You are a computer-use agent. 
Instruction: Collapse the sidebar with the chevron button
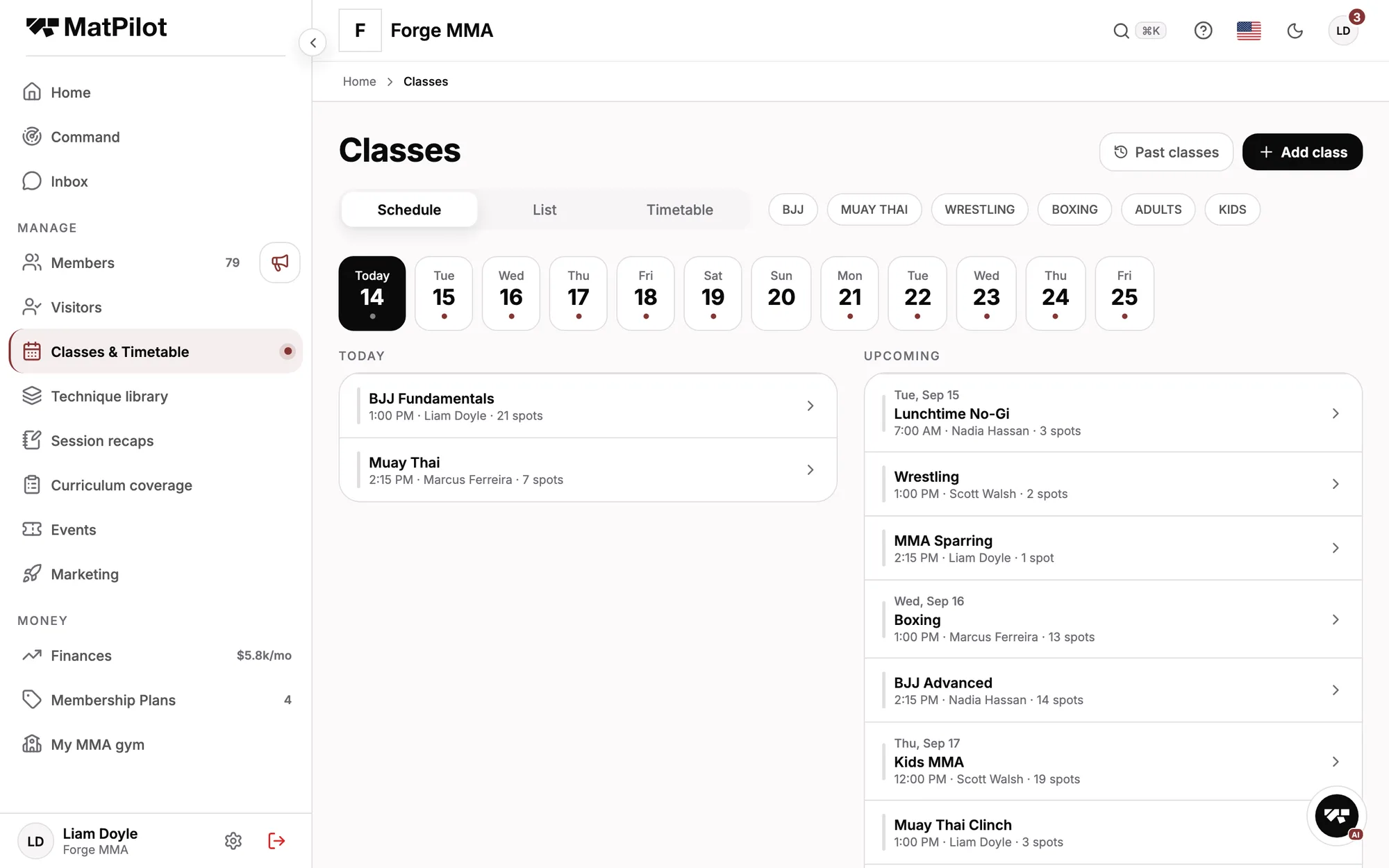pos(313,43)
